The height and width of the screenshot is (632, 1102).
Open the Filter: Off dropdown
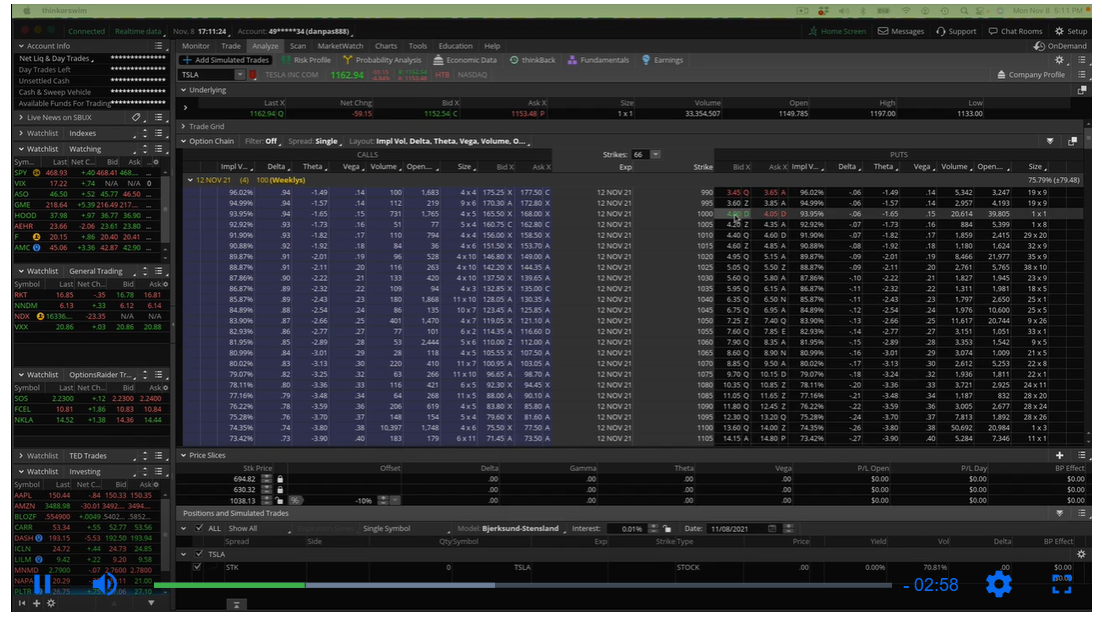(262, 141)
